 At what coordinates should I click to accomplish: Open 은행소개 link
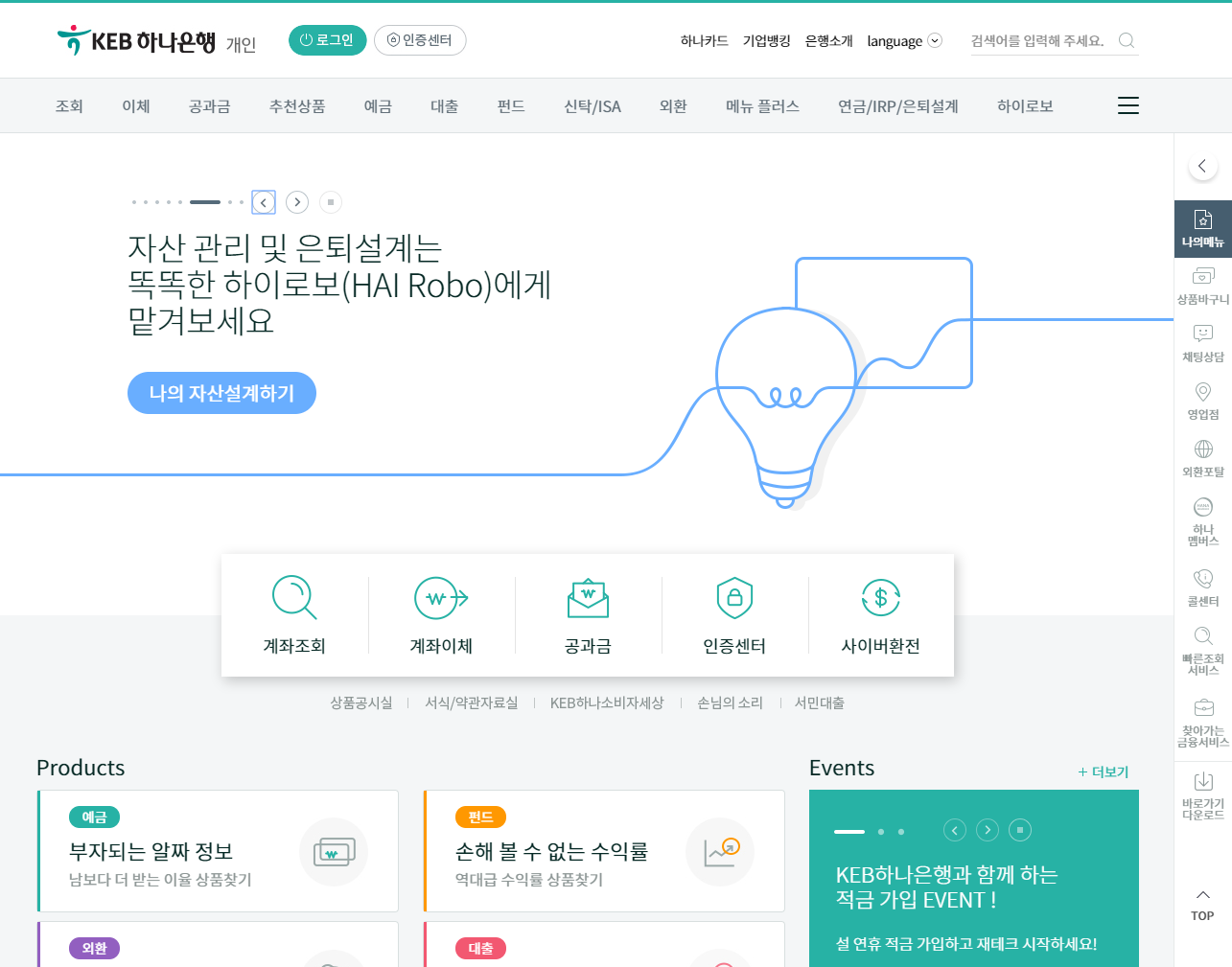tap(829, 40)
